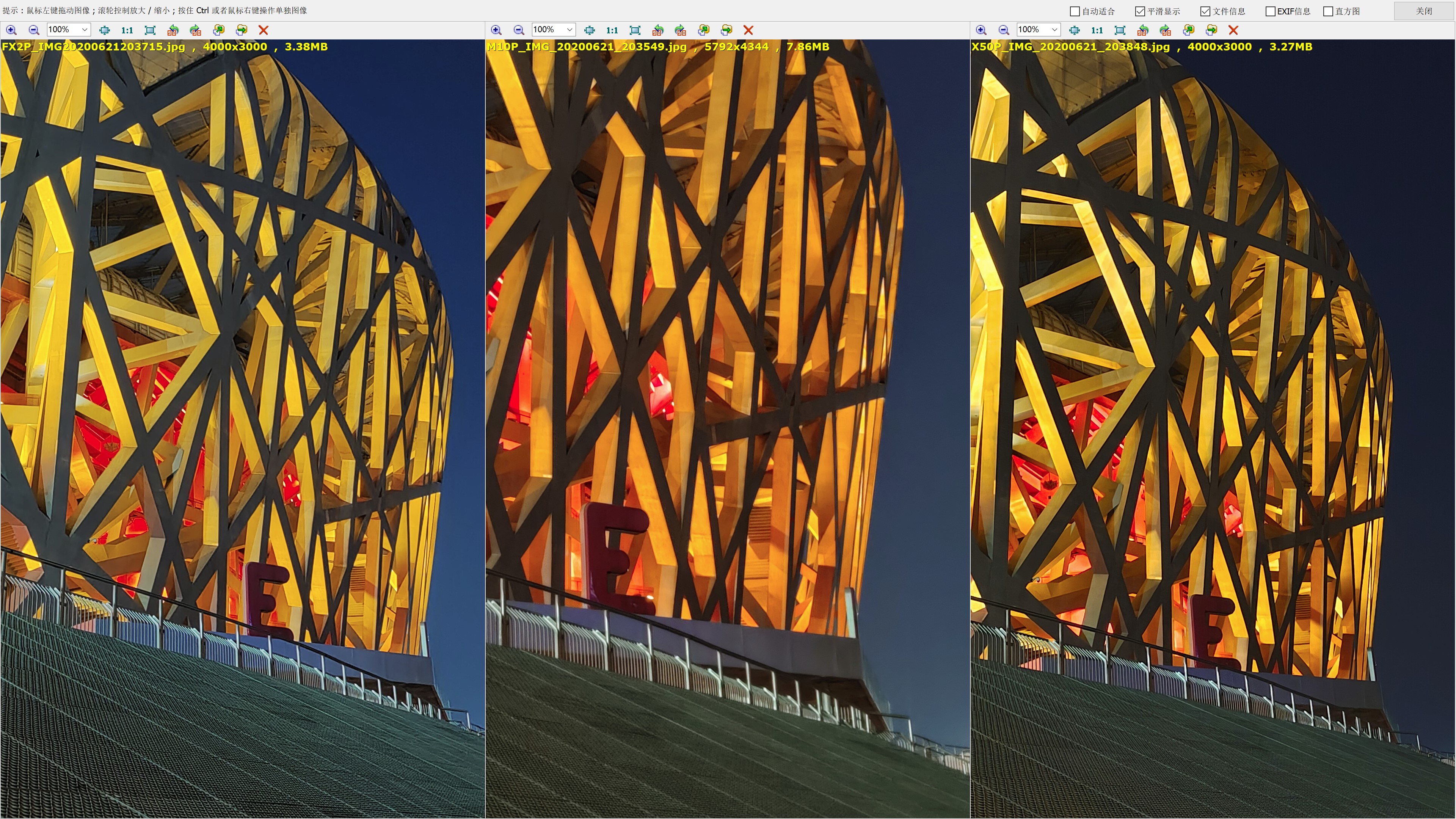Open the left panel 100% zoom dropdown
1456x819 pixels.
click(x=84, y=30)
